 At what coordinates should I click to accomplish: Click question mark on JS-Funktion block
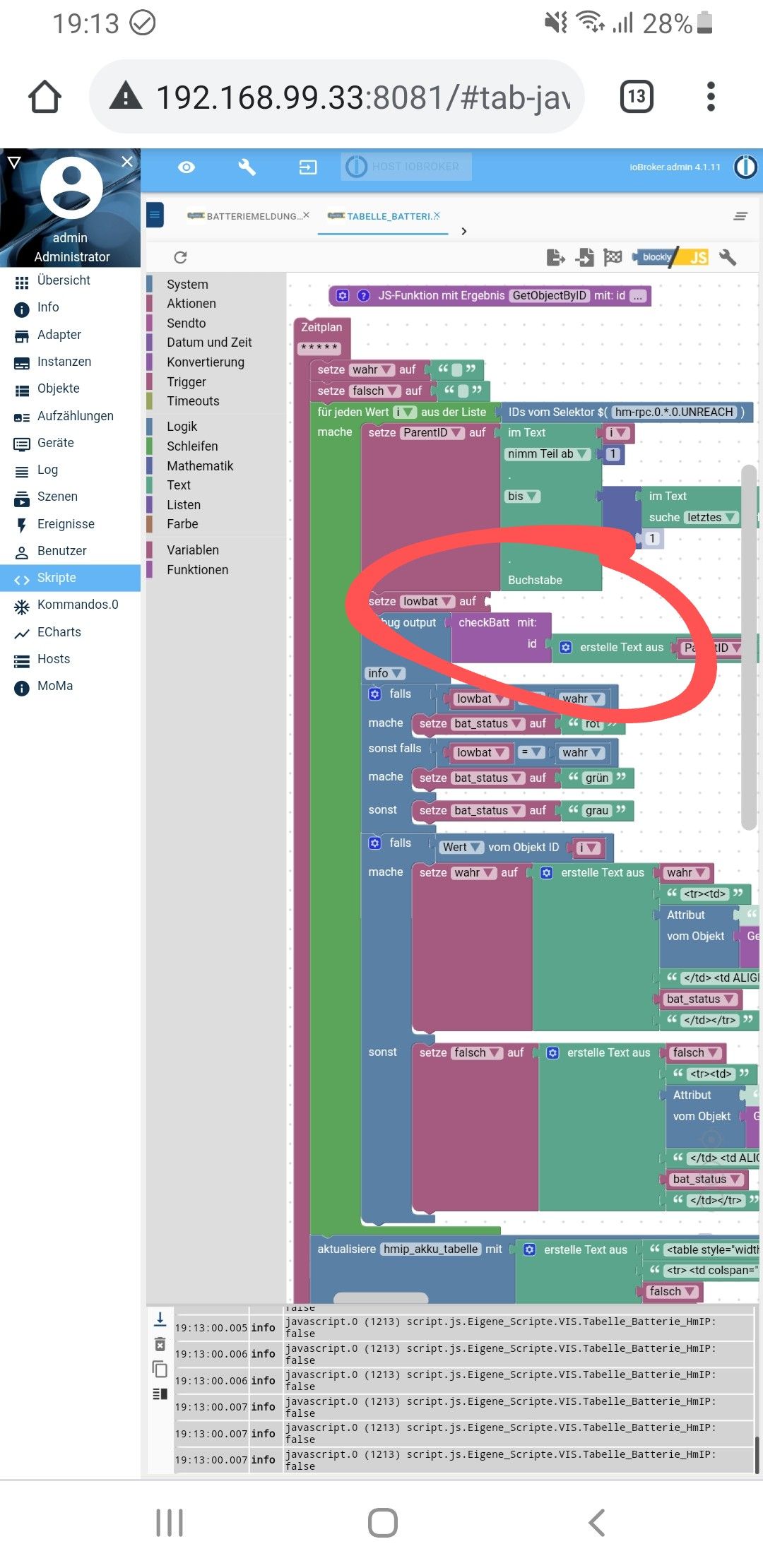click(363, 296)
